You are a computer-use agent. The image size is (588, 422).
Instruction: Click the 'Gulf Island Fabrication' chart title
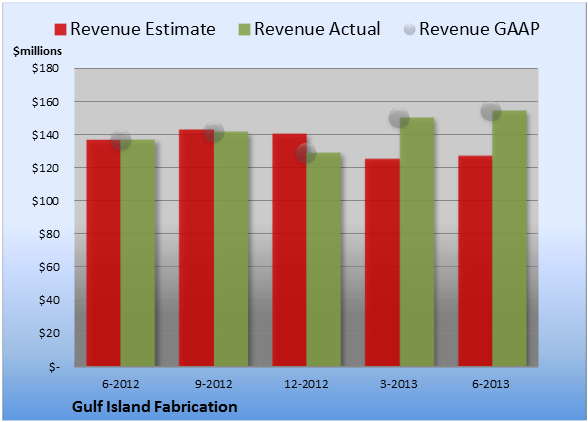154,407
